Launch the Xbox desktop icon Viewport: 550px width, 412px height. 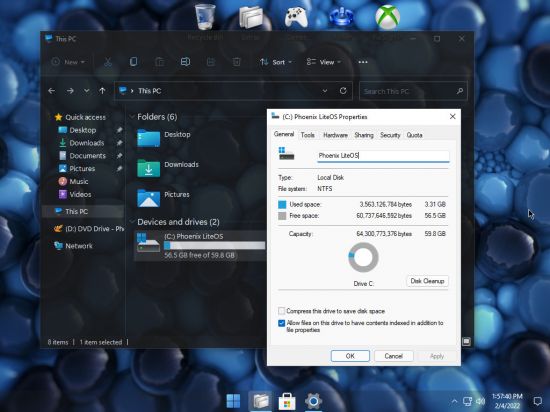[x=387, y=17]
